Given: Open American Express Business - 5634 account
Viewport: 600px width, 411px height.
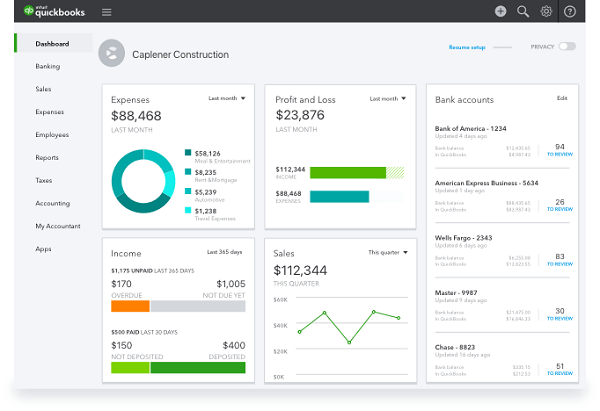Looking at the screenshot, I should pyautogui.click(x=486, y=183).
